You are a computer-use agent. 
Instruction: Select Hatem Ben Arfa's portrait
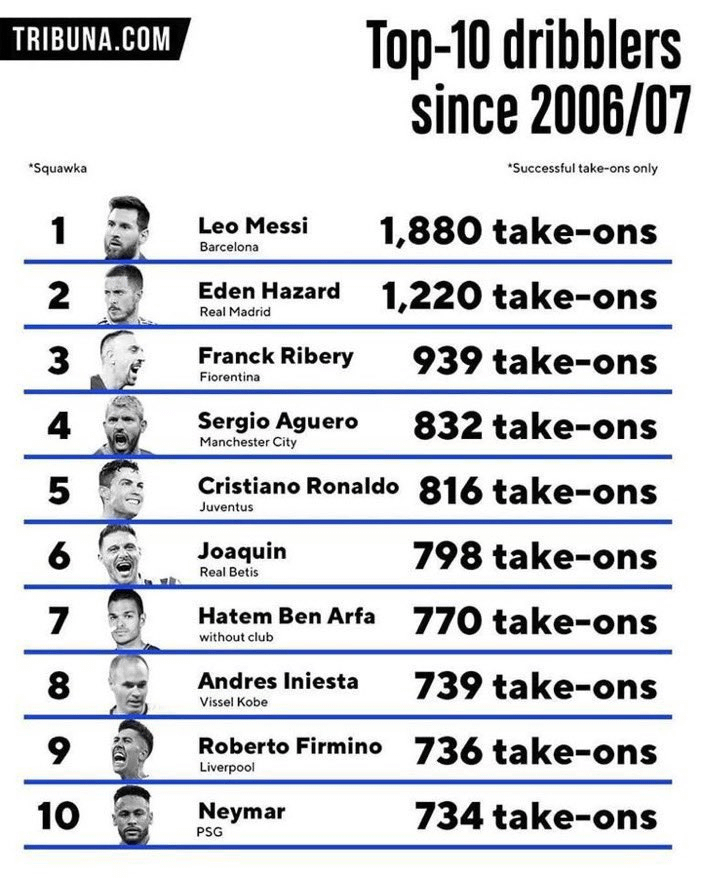tap(130, 619)
